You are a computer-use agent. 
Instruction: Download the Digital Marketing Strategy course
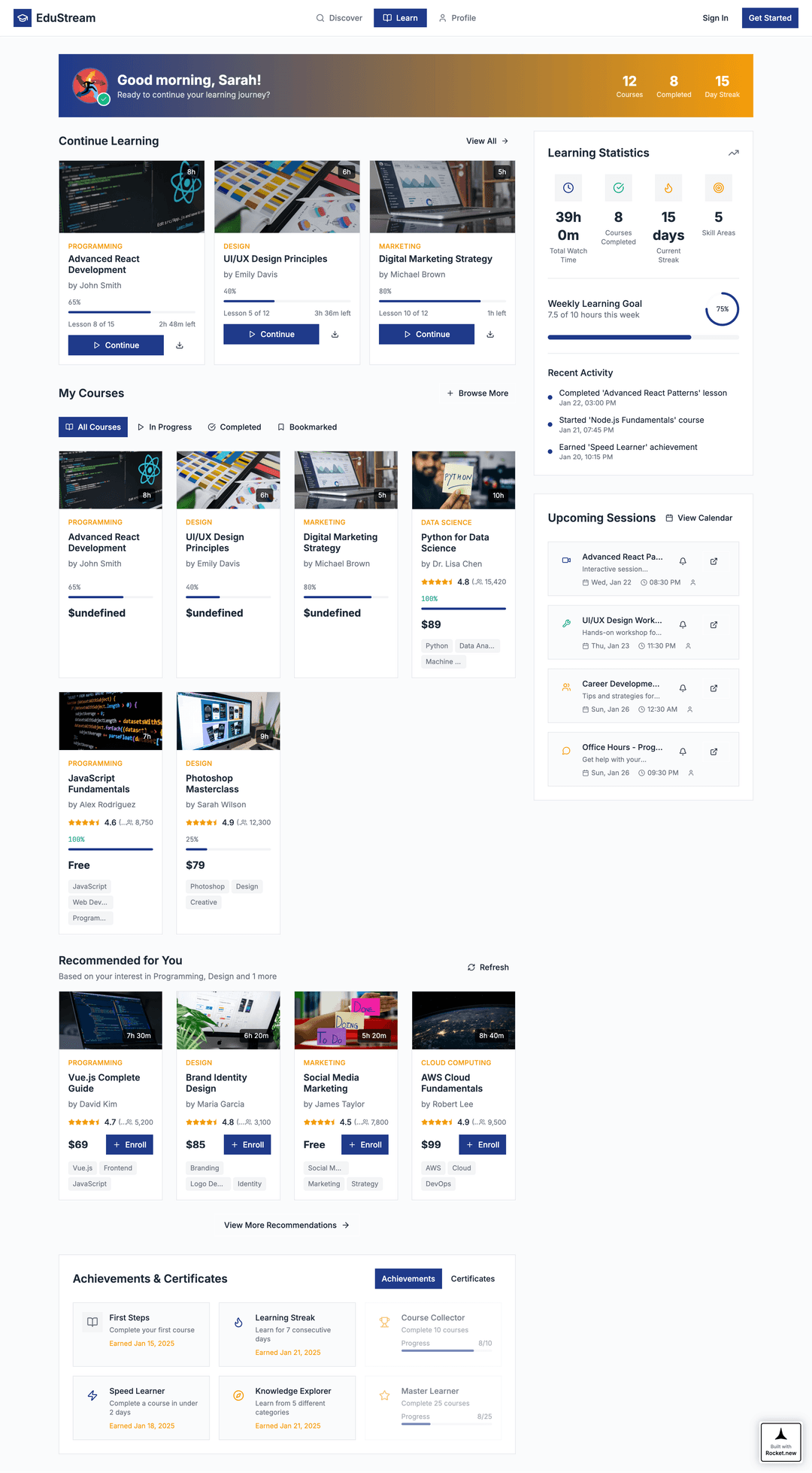(490, 334)
